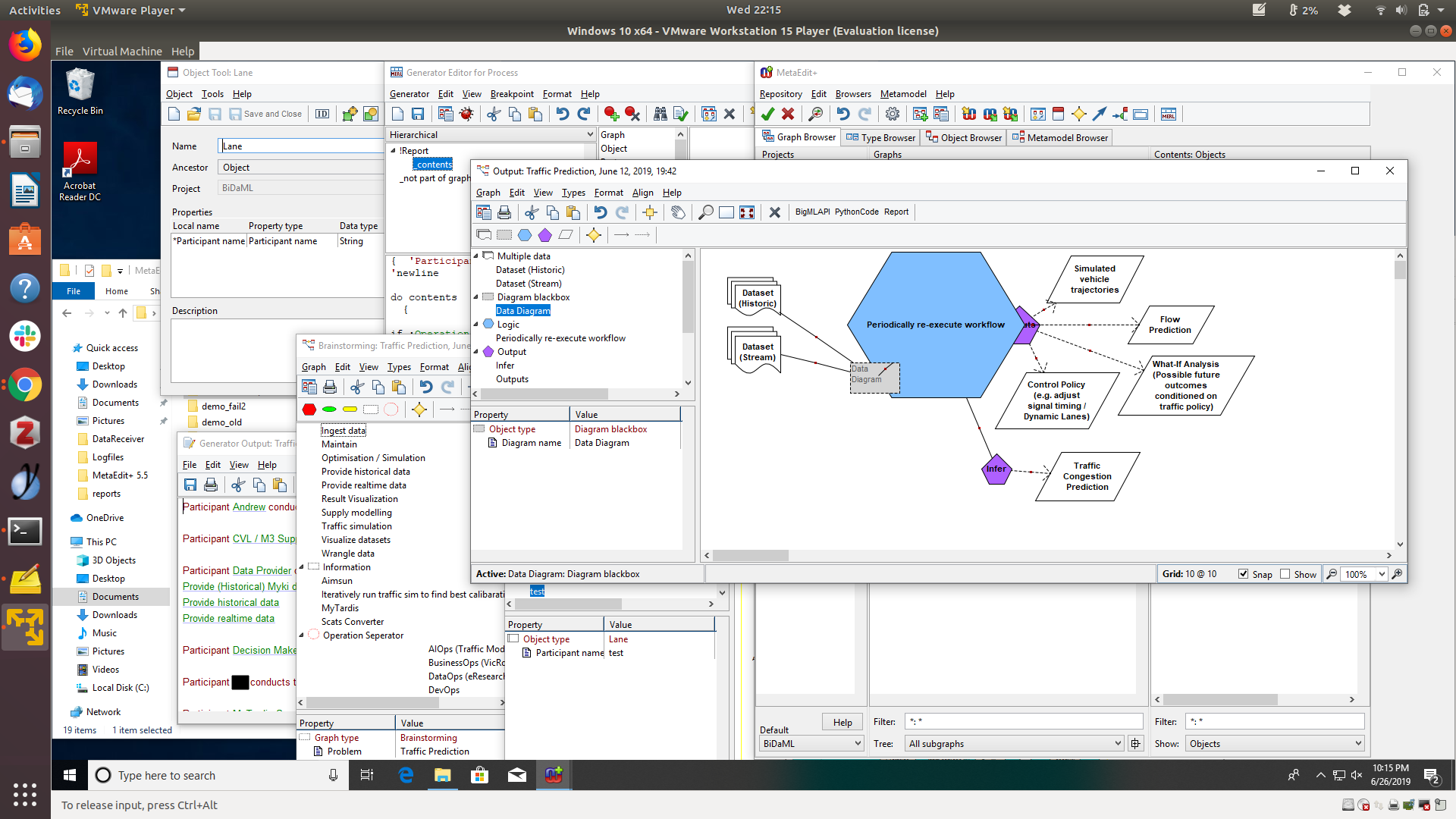
Task: Open the 100% zoom dropdown
Action: (x=1381, y=574)
